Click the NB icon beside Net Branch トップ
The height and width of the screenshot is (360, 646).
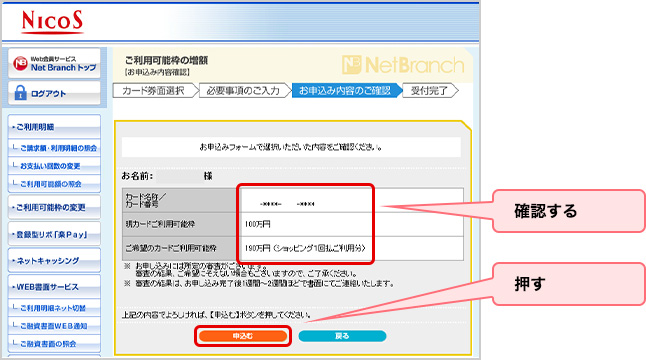tap(20, 63)
